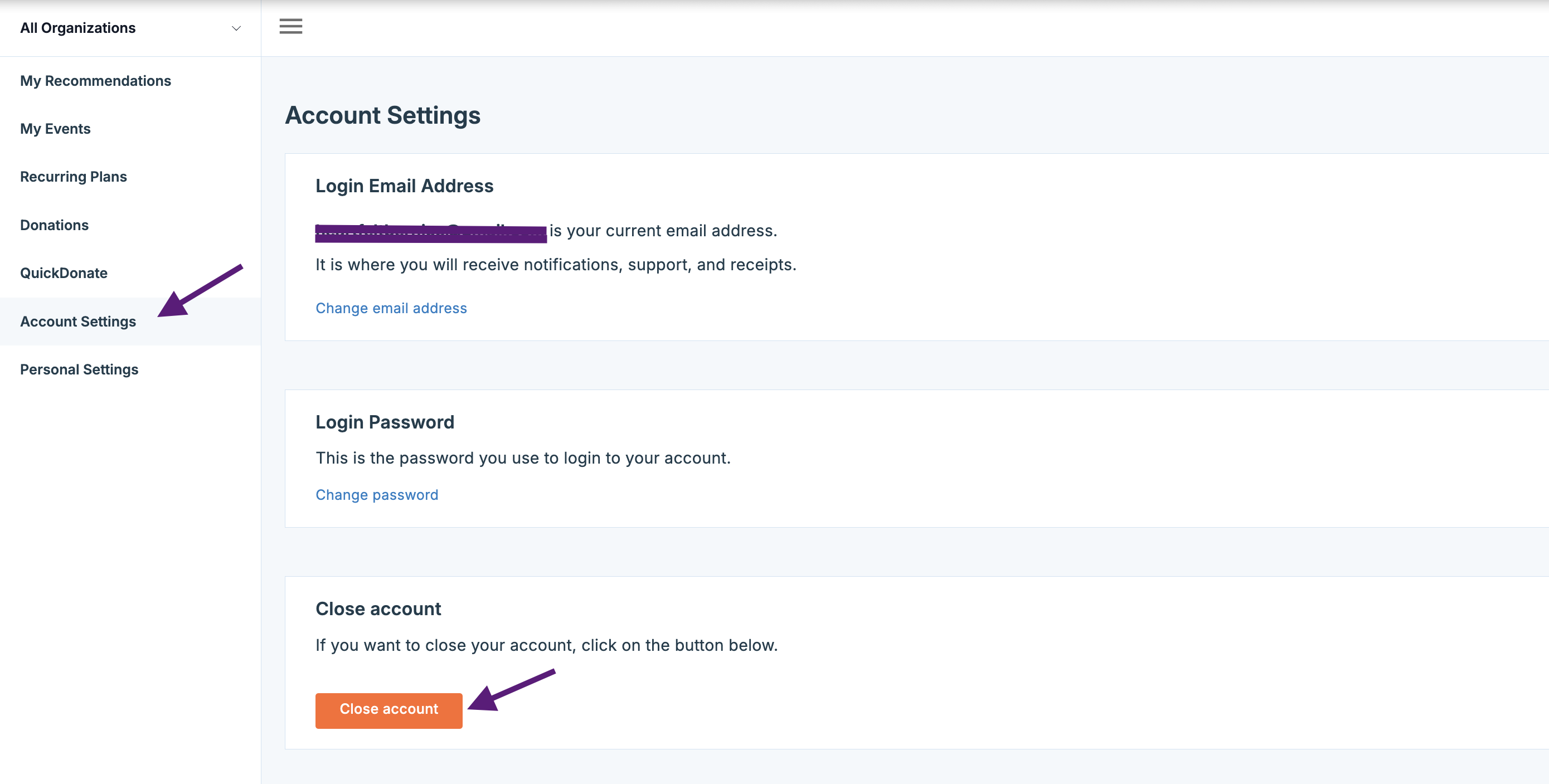The width and height of the screenshot is (1549, 784).
Task: Click the Change email address link
Action: (391, 308)
